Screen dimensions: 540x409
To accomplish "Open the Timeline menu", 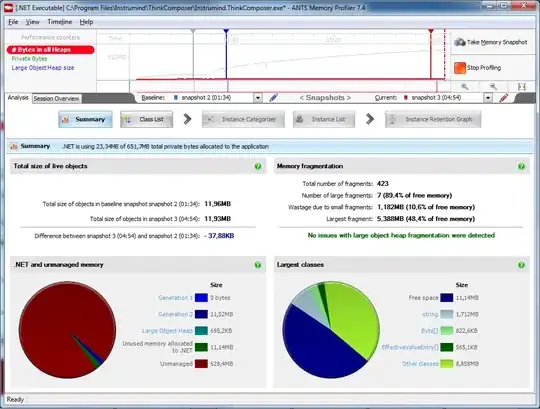I will [60, 22].
